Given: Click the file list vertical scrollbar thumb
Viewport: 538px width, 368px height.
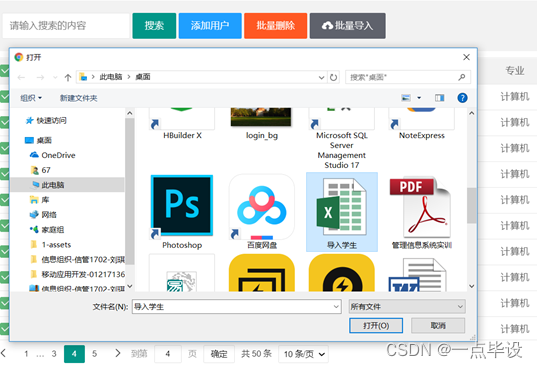Looking at the screenshot, I should click(x=471, y=205).
